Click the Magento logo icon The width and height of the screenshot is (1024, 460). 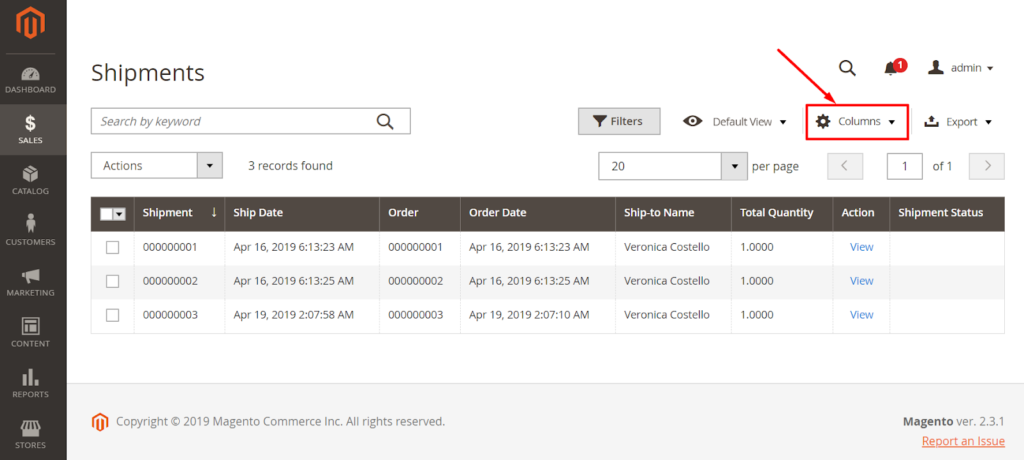33,24
